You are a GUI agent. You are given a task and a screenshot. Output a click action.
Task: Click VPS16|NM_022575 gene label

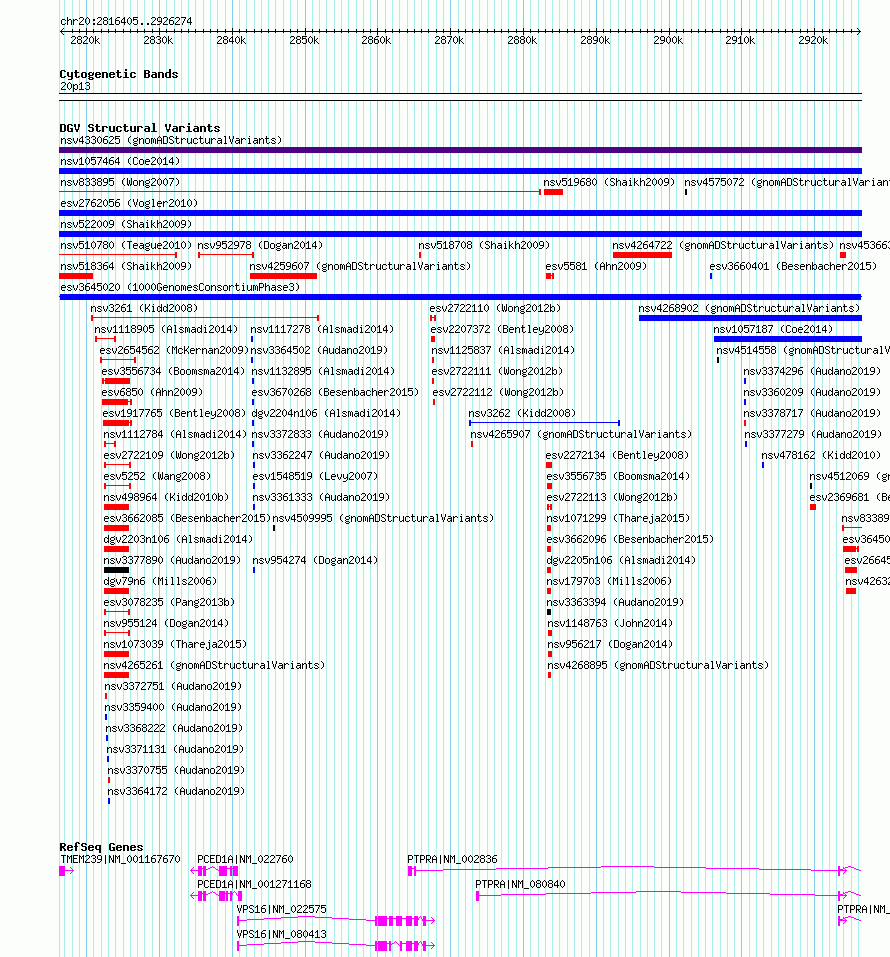pyautogui.click(x=281, y=909)
